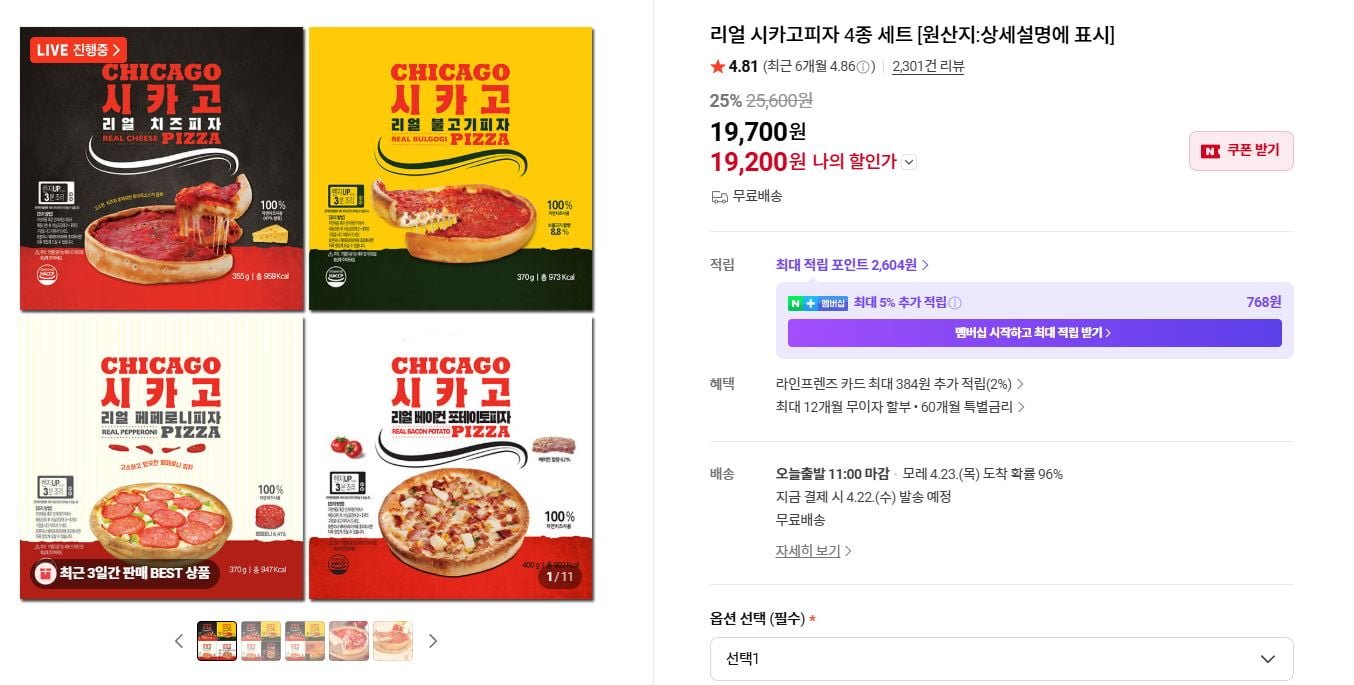Open the 옵션 선택 선택1 dropdown

(x=1001, y=659)
